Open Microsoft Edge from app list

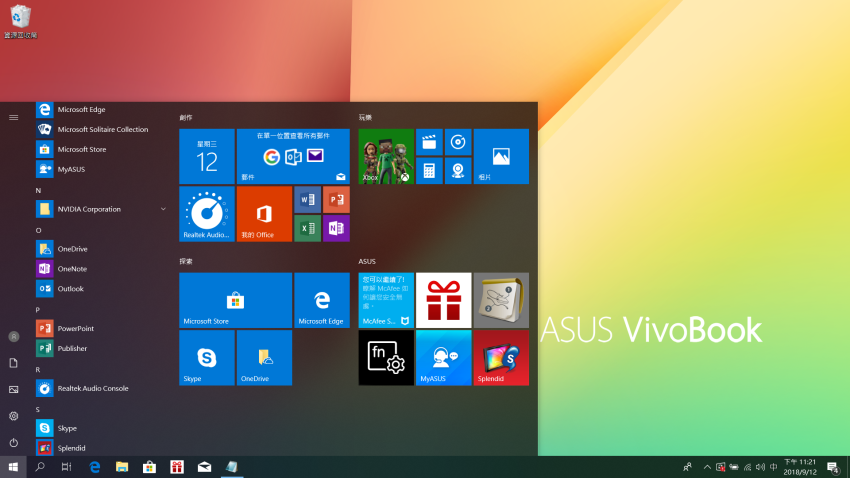click(x=101, y=109)
